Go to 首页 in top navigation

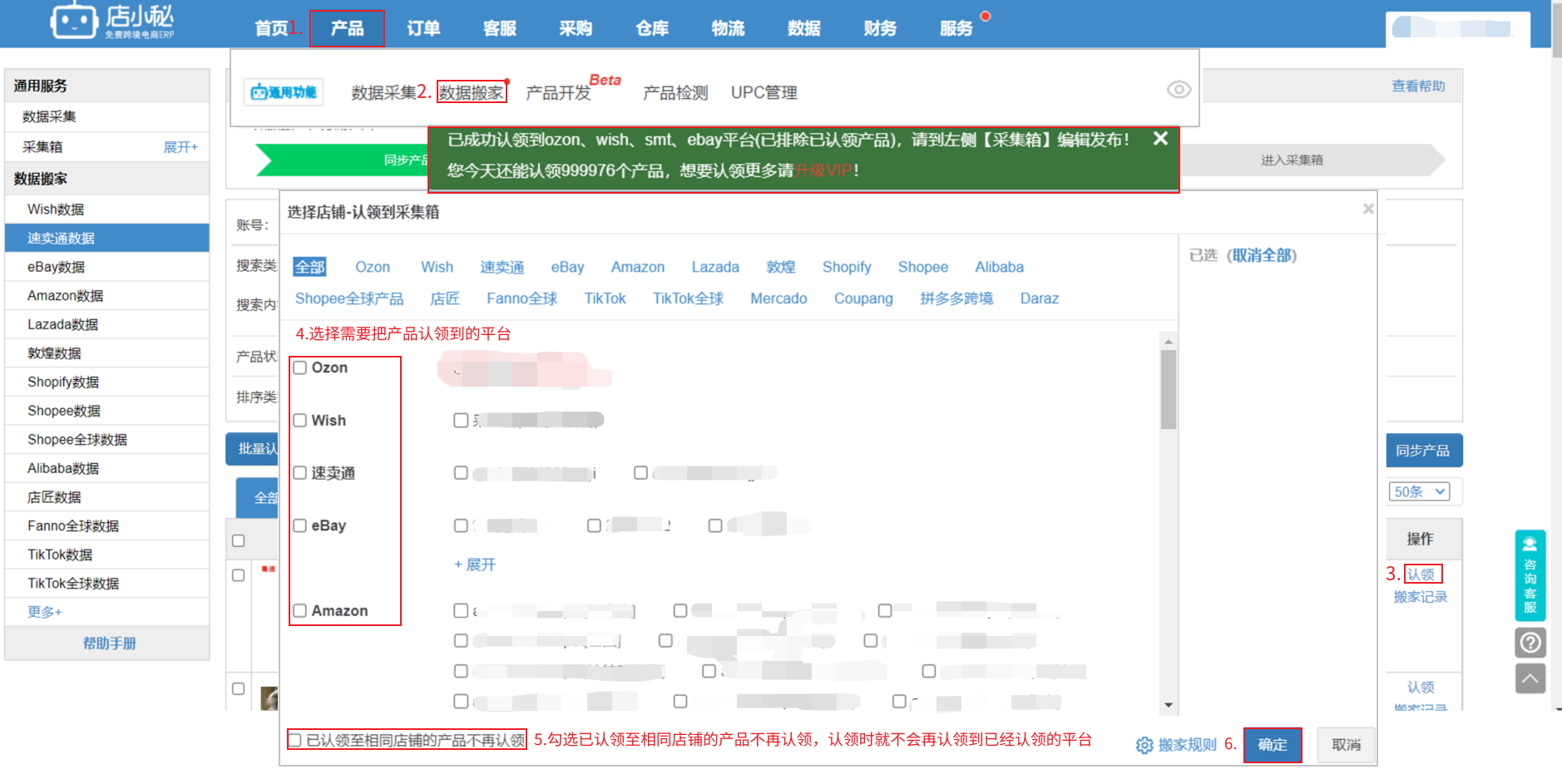tap(271, 28)
